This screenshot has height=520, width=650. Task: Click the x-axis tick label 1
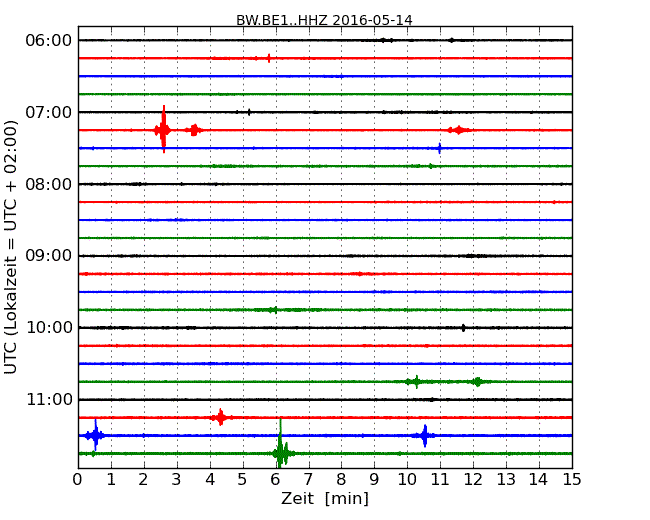point(111,479)
